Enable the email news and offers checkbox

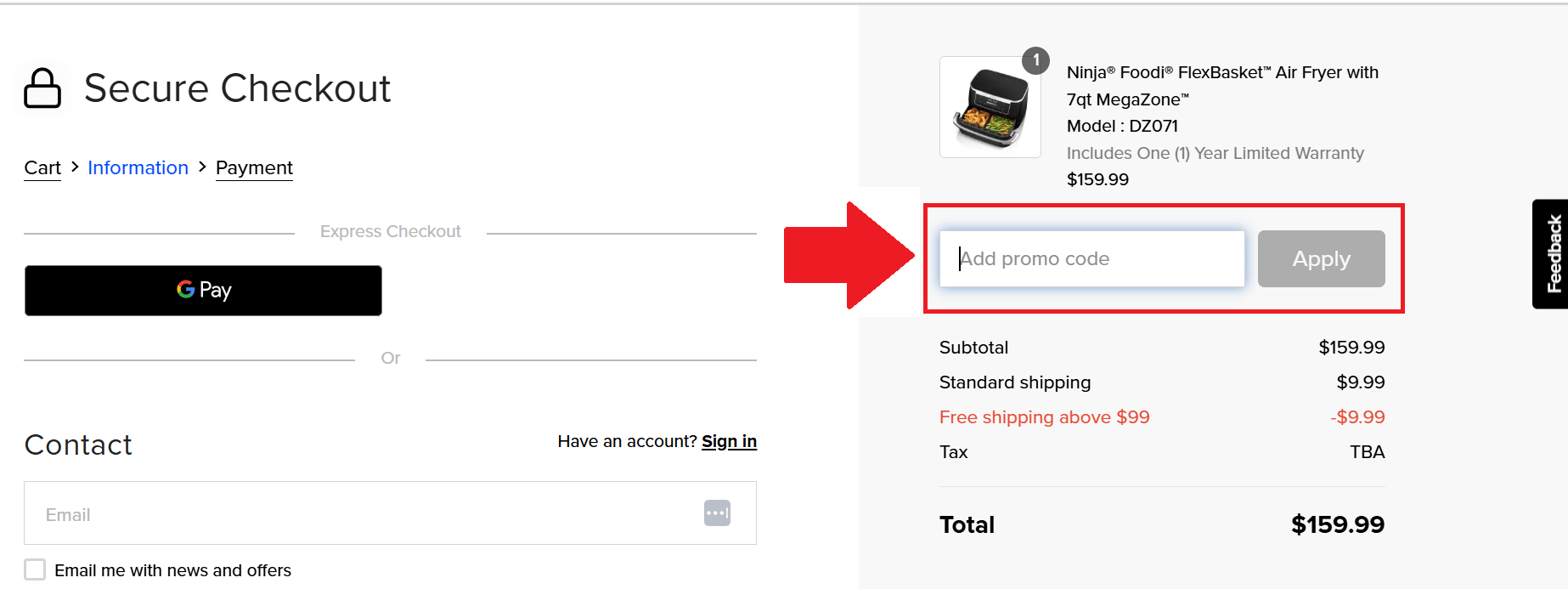click(35, 569)
